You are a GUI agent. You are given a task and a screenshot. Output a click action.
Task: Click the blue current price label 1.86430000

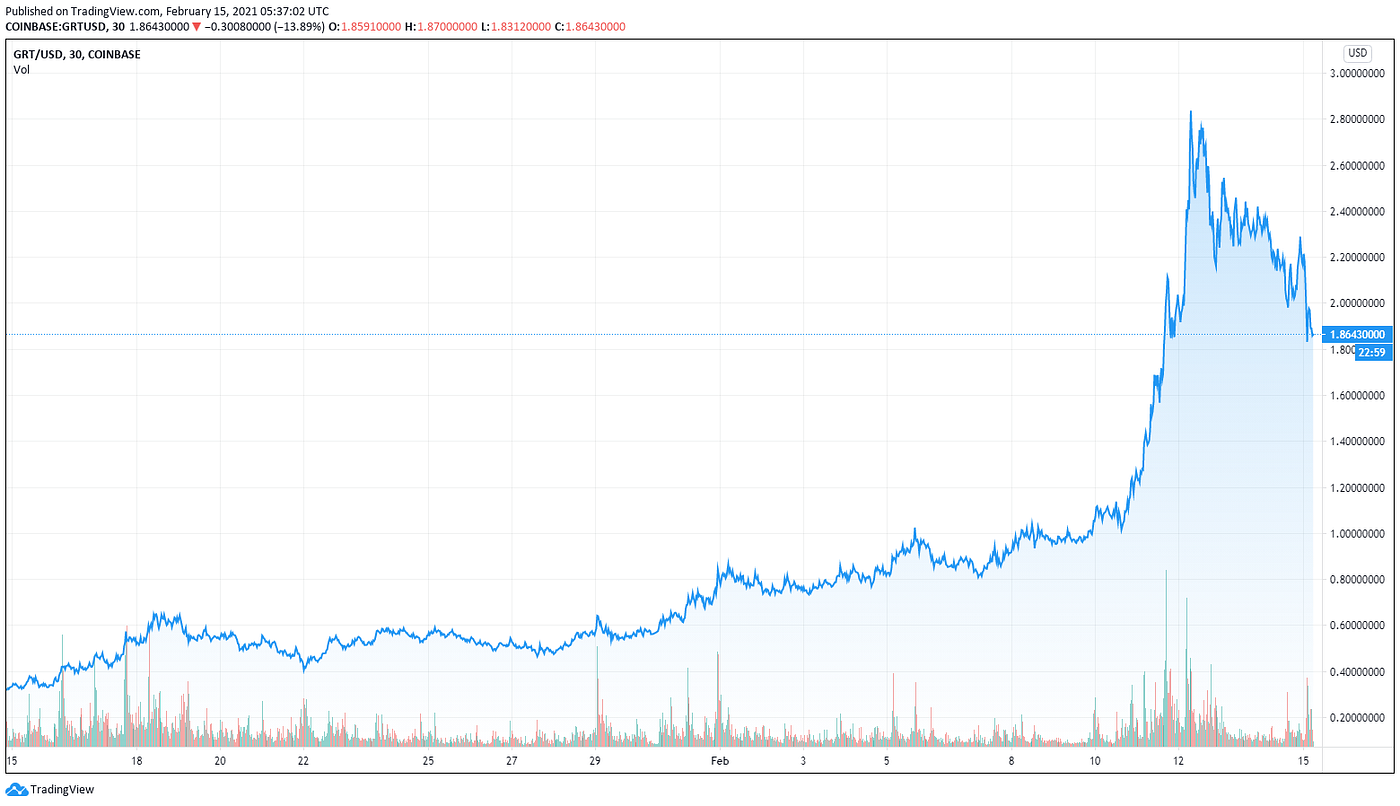tap(1358, 333)
